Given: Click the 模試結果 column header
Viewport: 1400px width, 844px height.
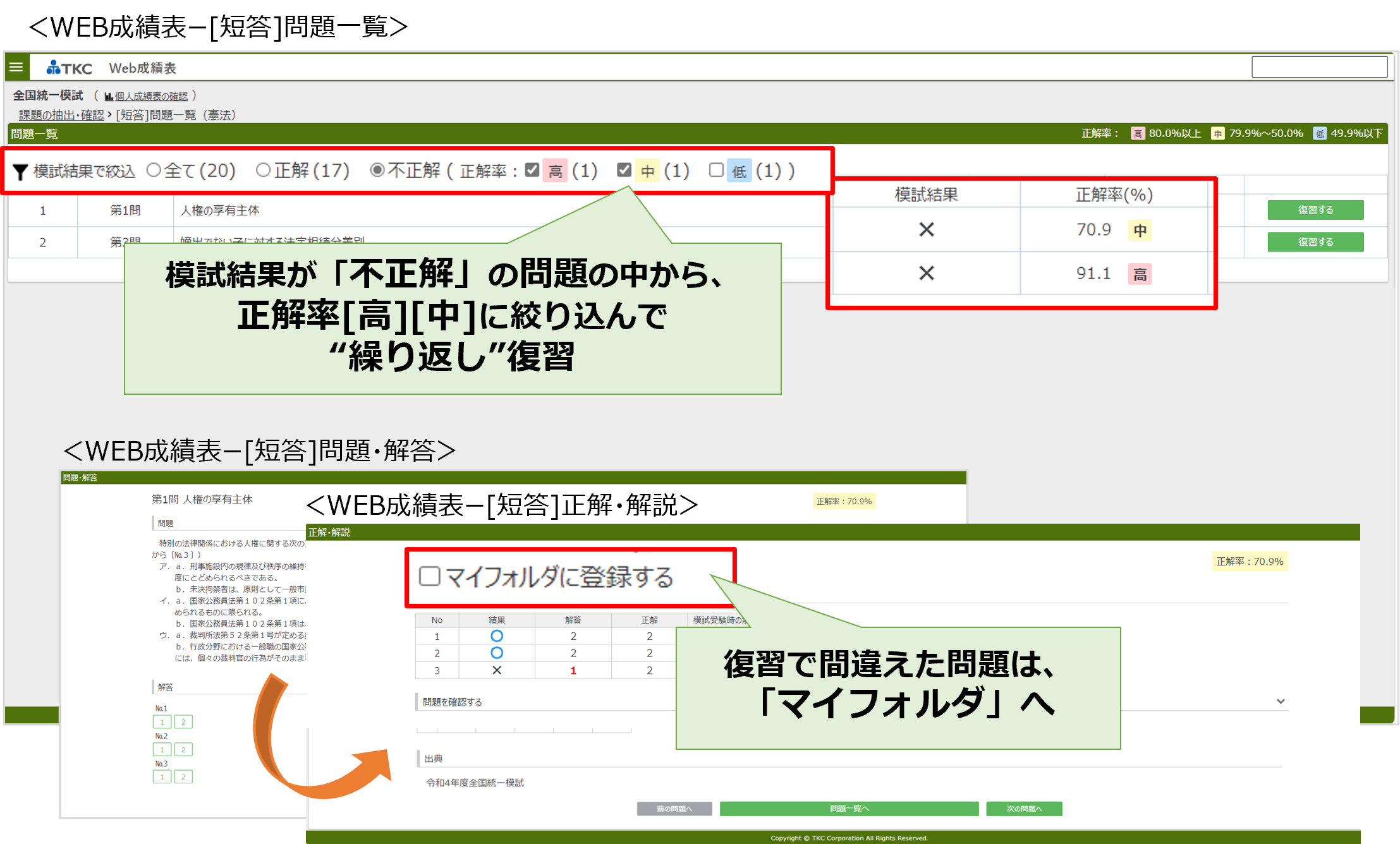Looking at the screenshot, I should pos(927,195).
